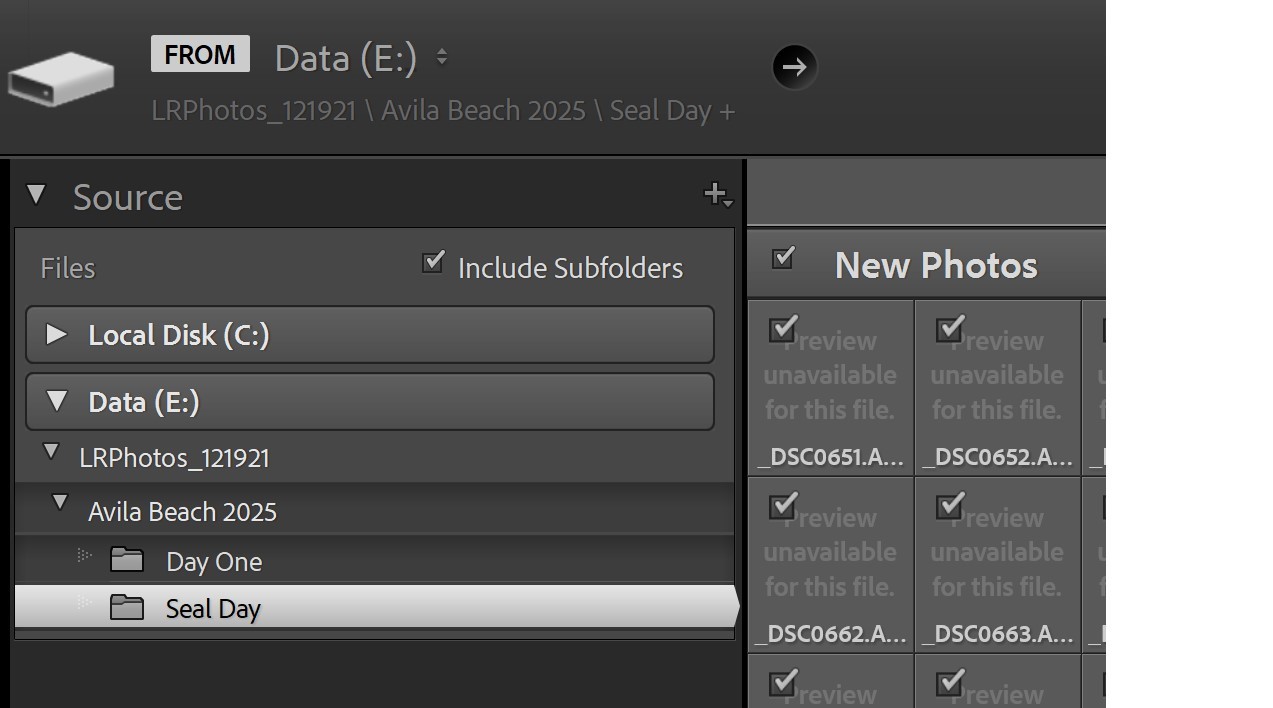This screenshot has width=1273, height=708.
Task: Click the dotted triangle beside Day One
Action: point(85,555)
